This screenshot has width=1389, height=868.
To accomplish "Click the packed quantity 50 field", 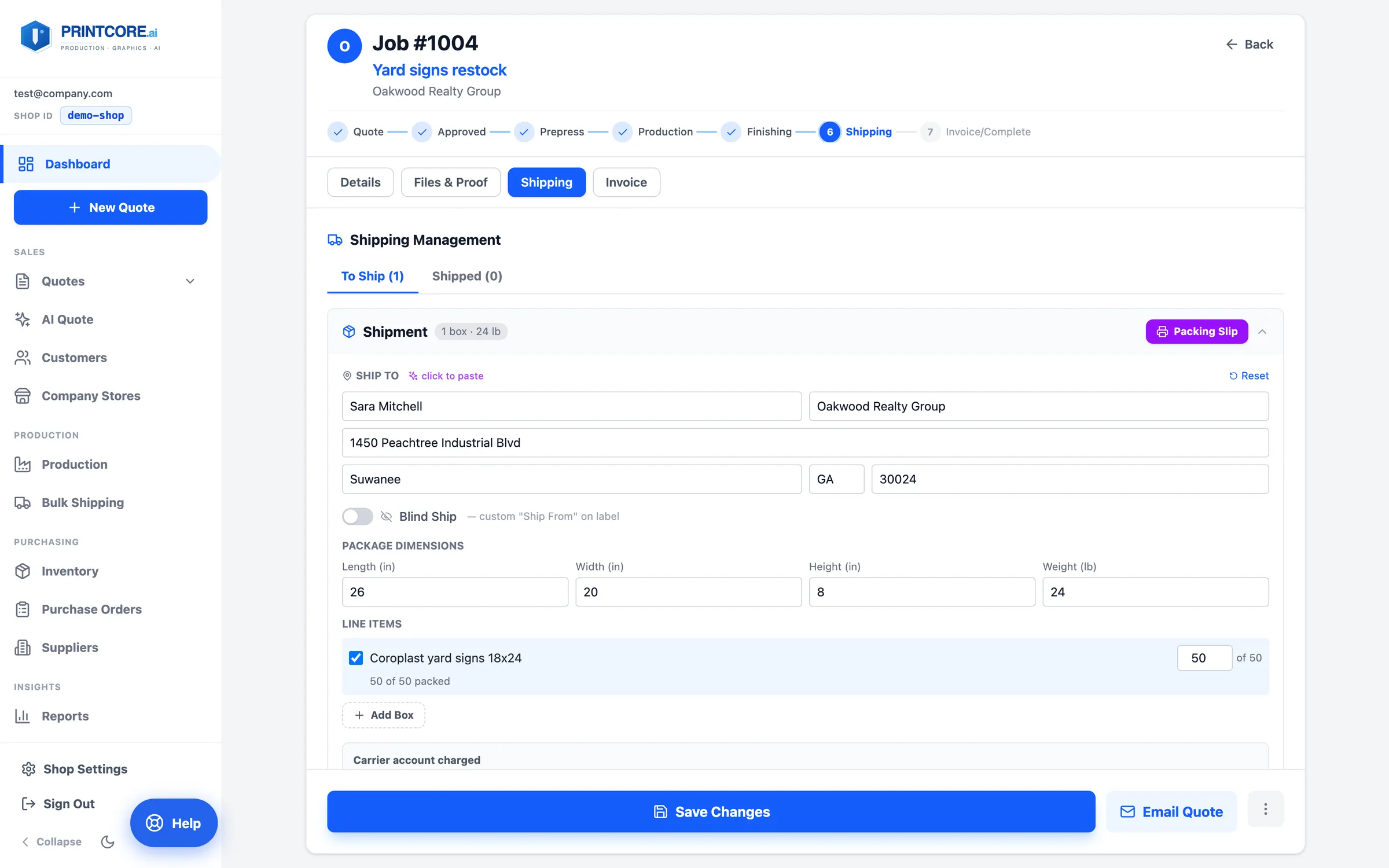I will pyautogui.click(x=1205, y=658).
